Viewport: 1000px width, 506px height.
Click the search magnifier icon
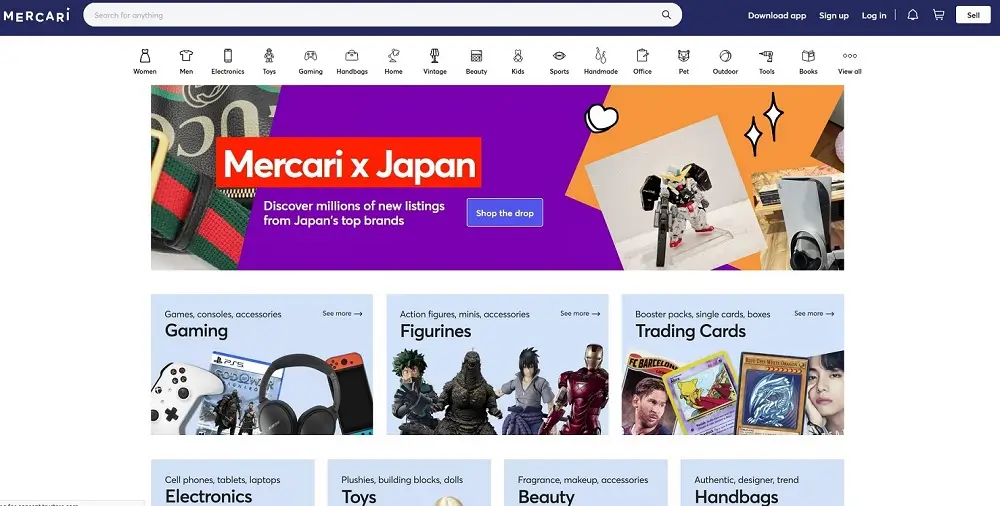(x=666, y=15)
